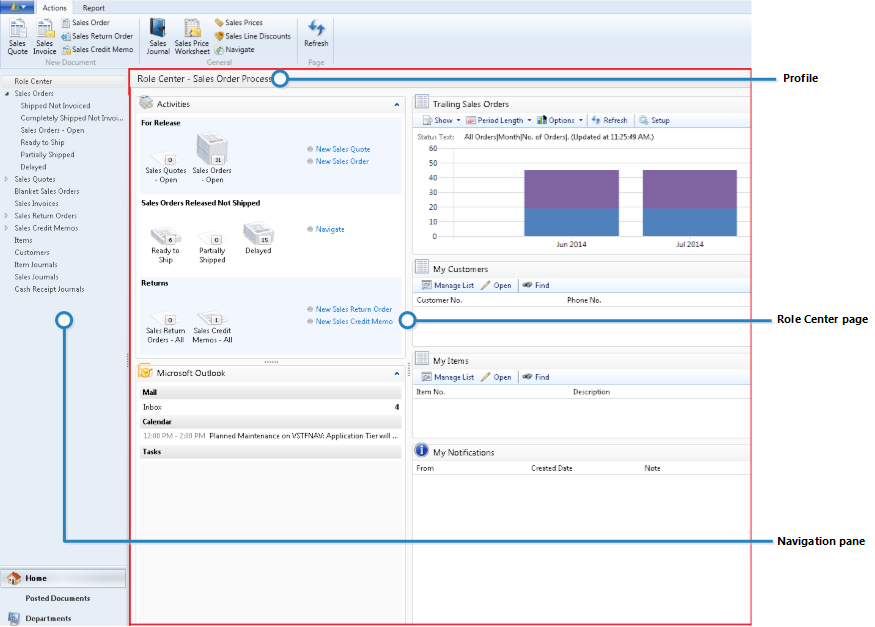The width and height of the screenshot is (875, 627).
Task: Expand the Sales Quotes tree node
Action: click(7, 178)
